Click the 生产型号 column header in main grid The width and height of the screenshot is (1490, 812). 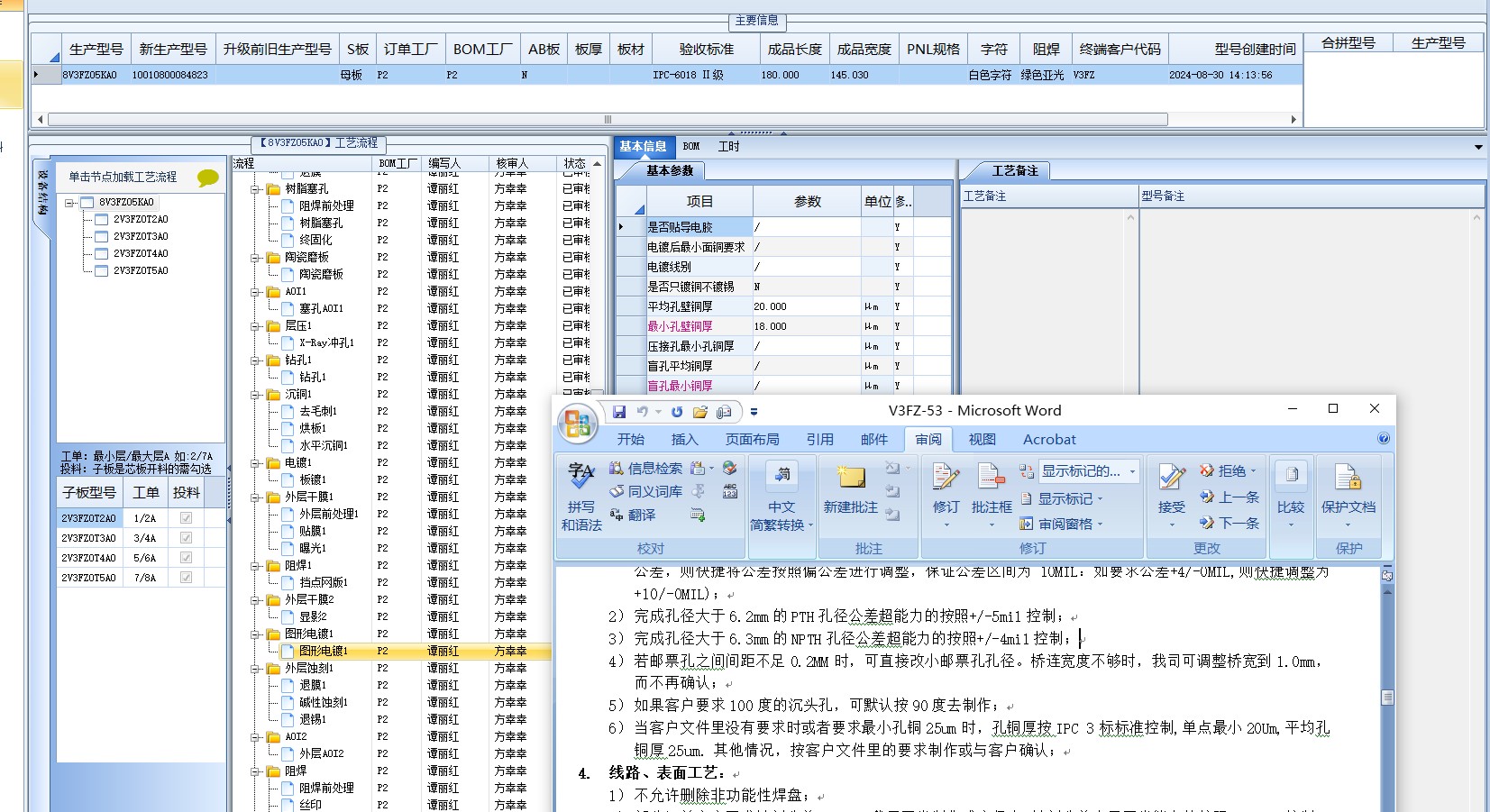[96, 49]
